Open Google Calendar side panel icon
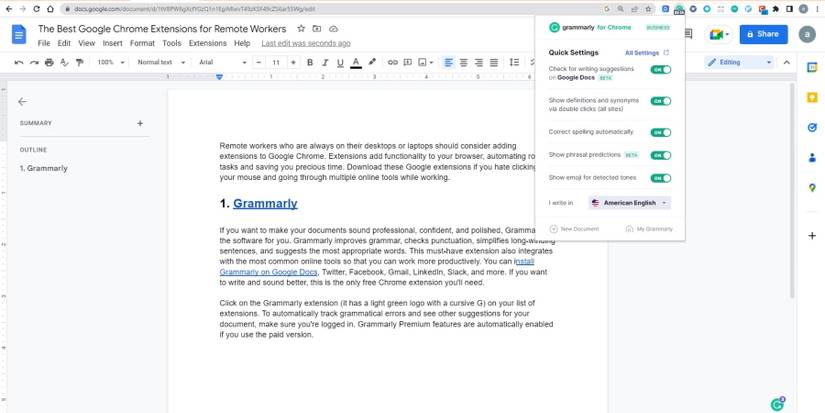 pos(812,67)
